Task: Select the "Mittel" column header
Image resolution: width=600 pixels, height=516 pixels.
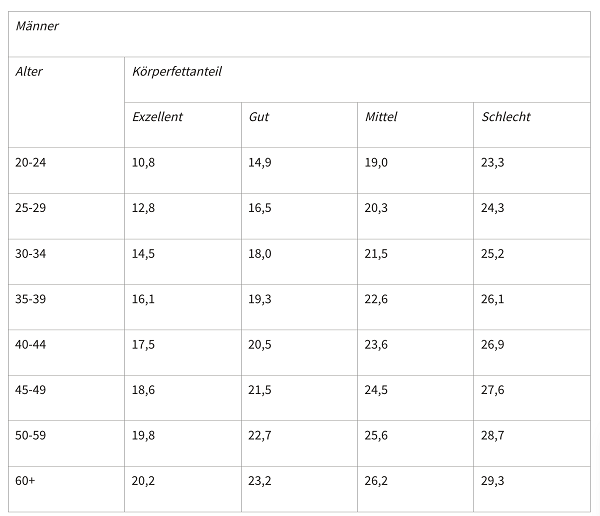Action: (x=381, y=117)
